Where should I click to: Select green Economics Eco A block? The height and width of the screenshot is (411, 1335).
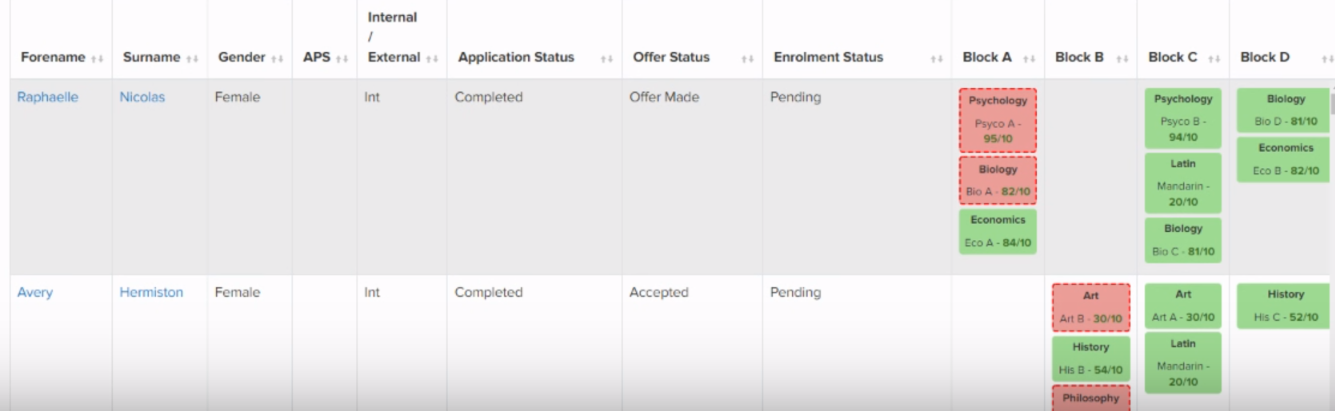(998, 231)
